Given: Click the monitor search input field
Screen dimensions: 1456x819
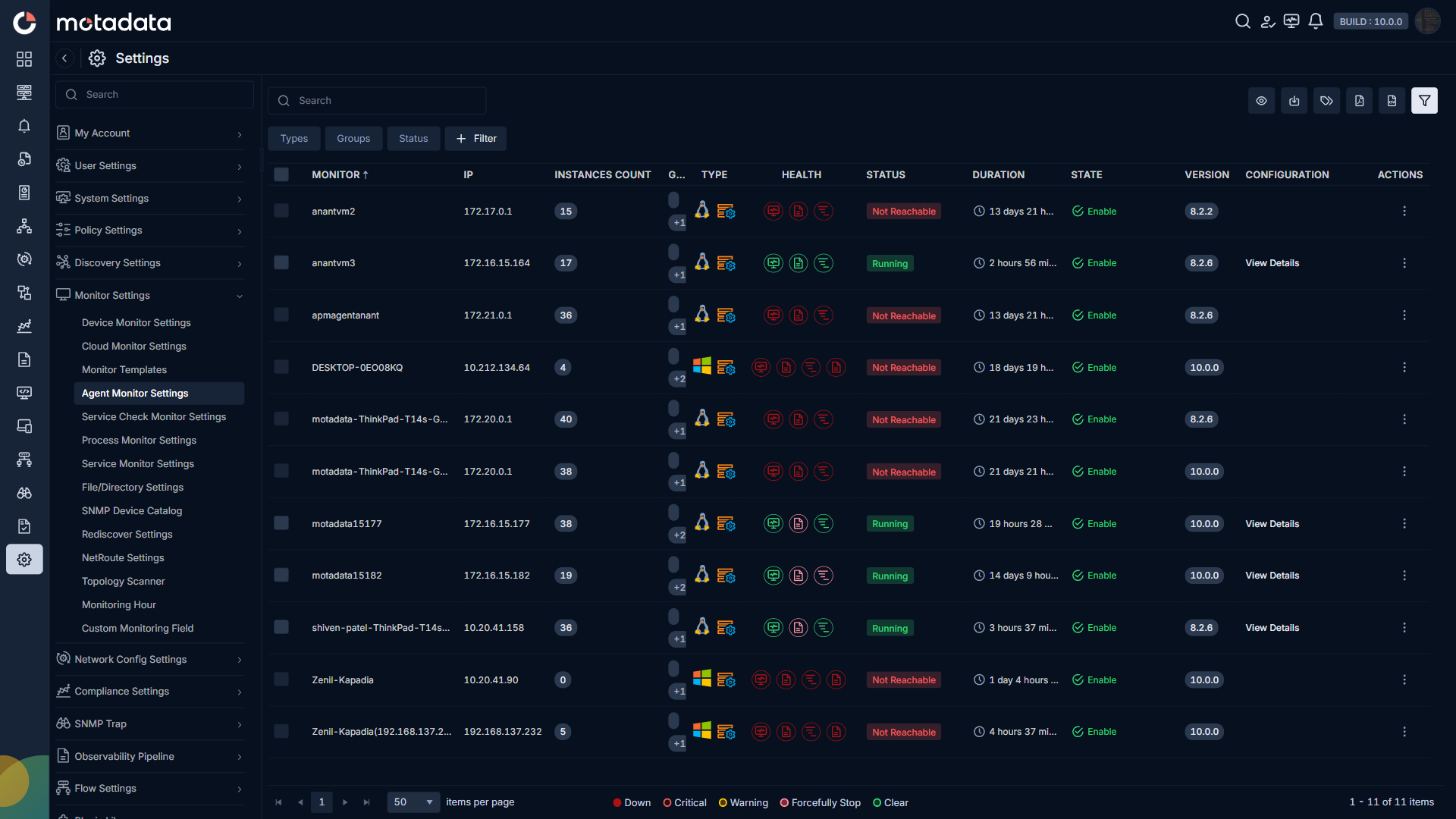Looking at the screenshot, I should (x=377, y=101).
